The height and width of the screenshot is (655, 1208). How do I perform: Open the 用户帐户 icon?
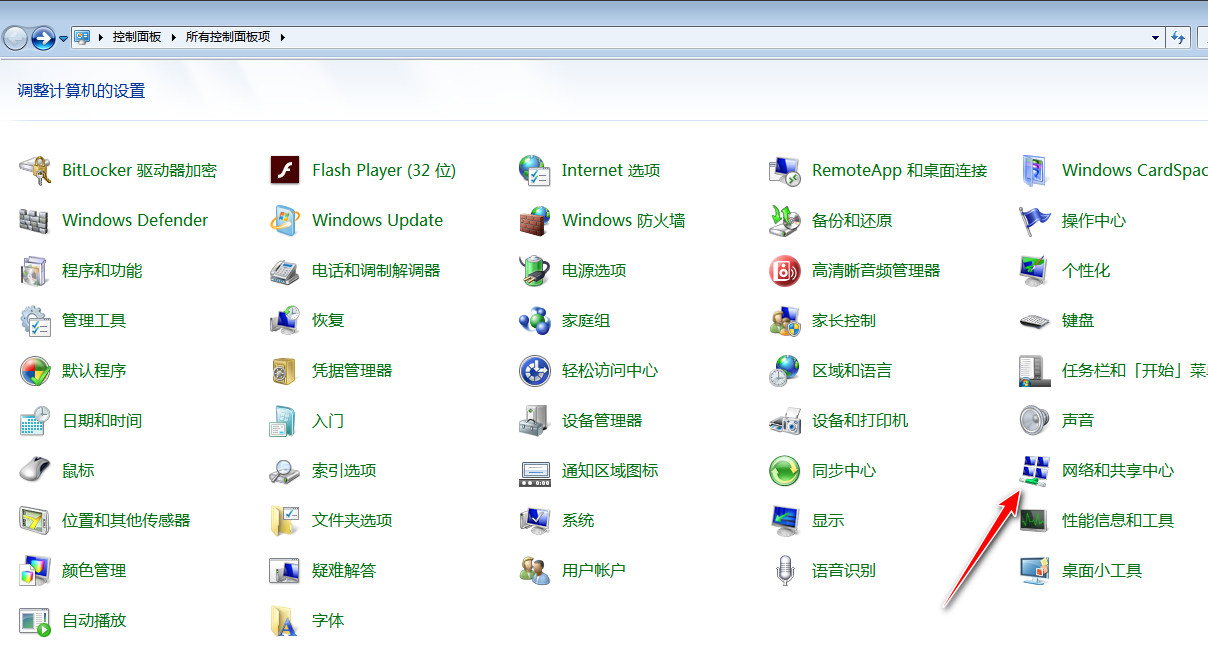535,571
